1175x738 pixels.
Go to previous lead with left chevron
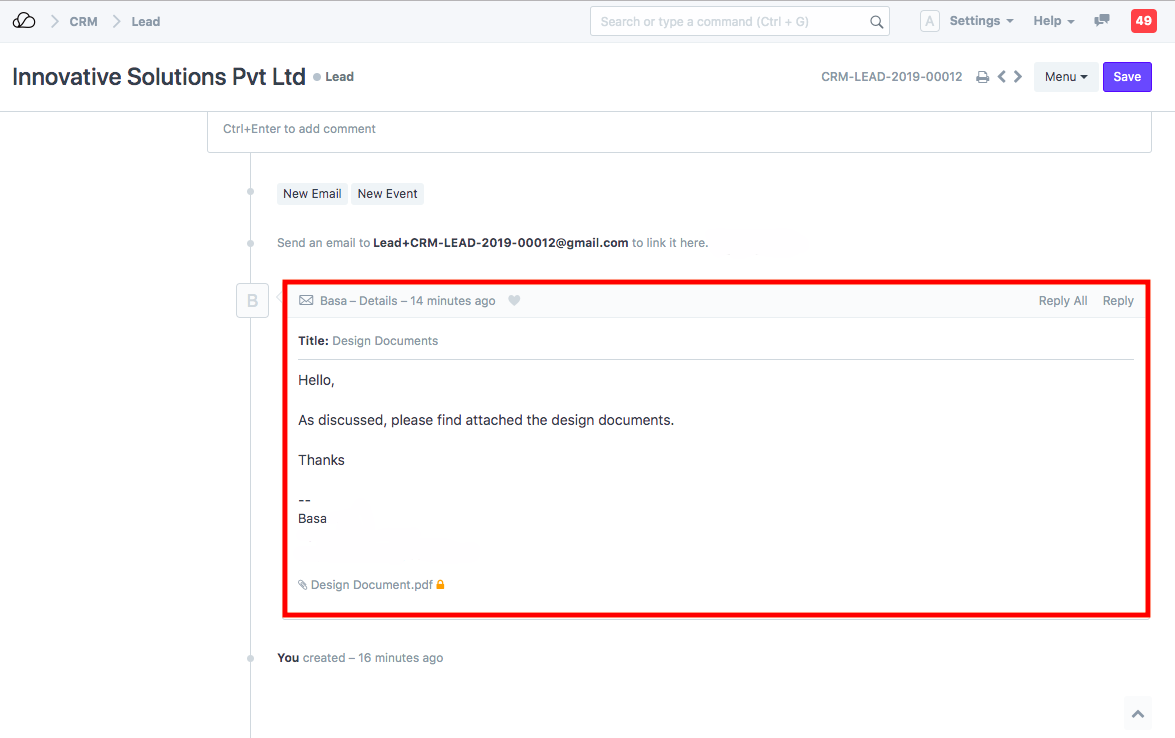(x=1001, y=77)
